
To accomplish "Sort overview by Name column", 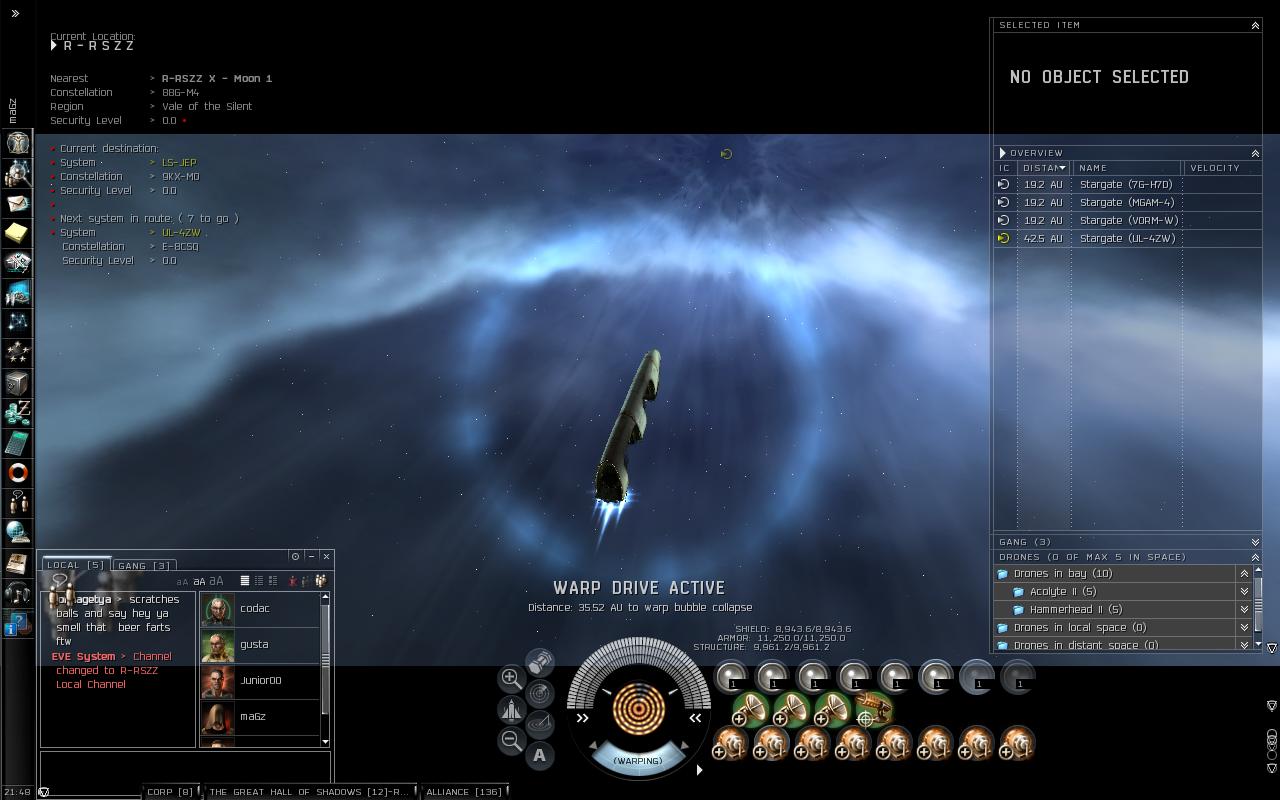I will pyautogui.click(x=1127, y=168).
